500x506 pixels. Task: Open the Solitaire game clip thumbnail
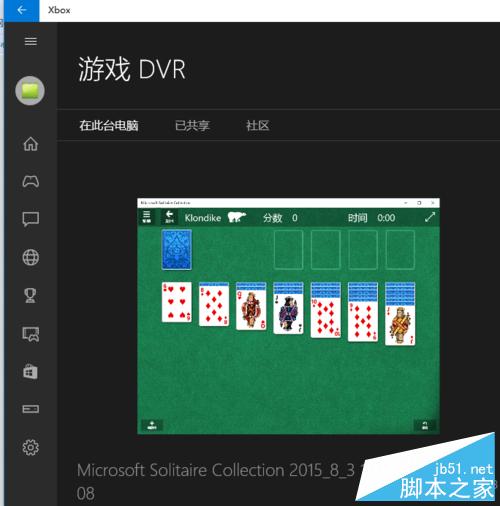288,316
